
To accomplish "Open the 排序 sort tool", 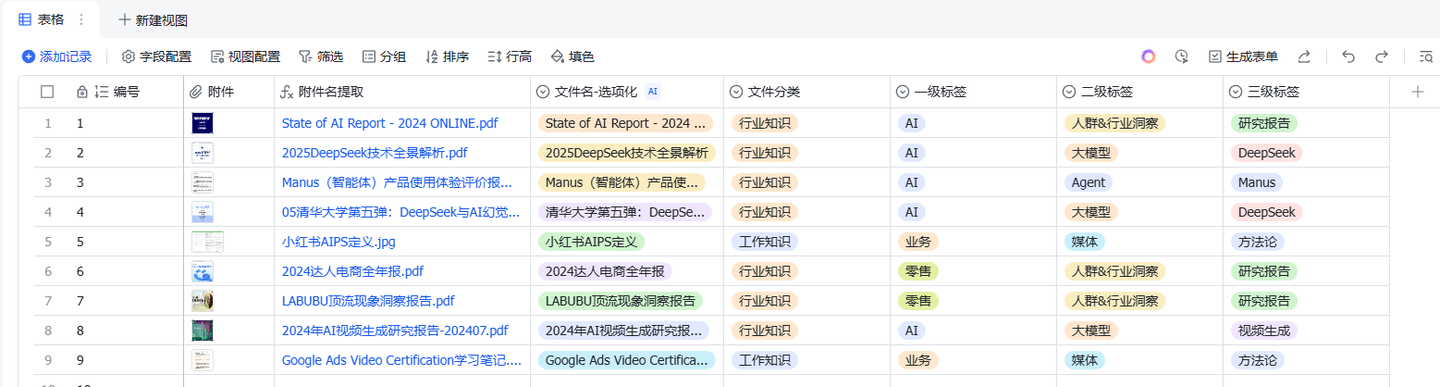I will (x=447, y=57).
